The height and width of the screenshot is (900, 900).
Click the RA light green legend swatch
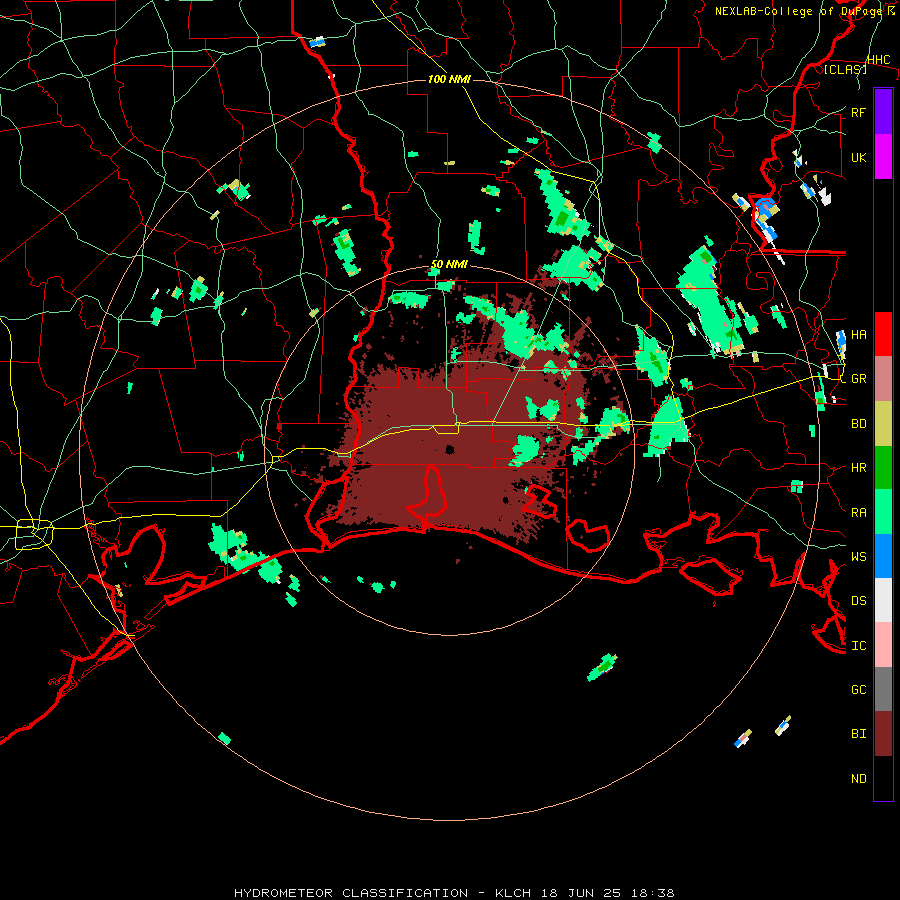click(883, 512)
